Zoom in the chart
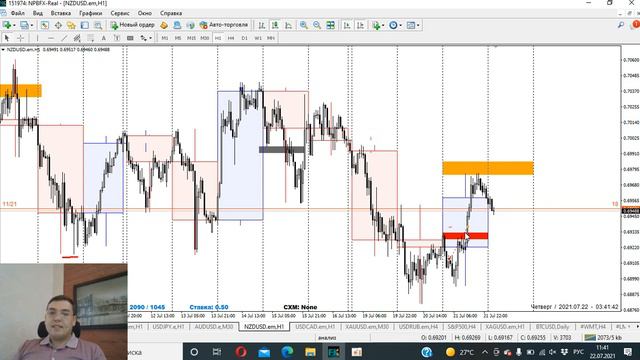Screen dimensions: 640x360 [304, 25]
